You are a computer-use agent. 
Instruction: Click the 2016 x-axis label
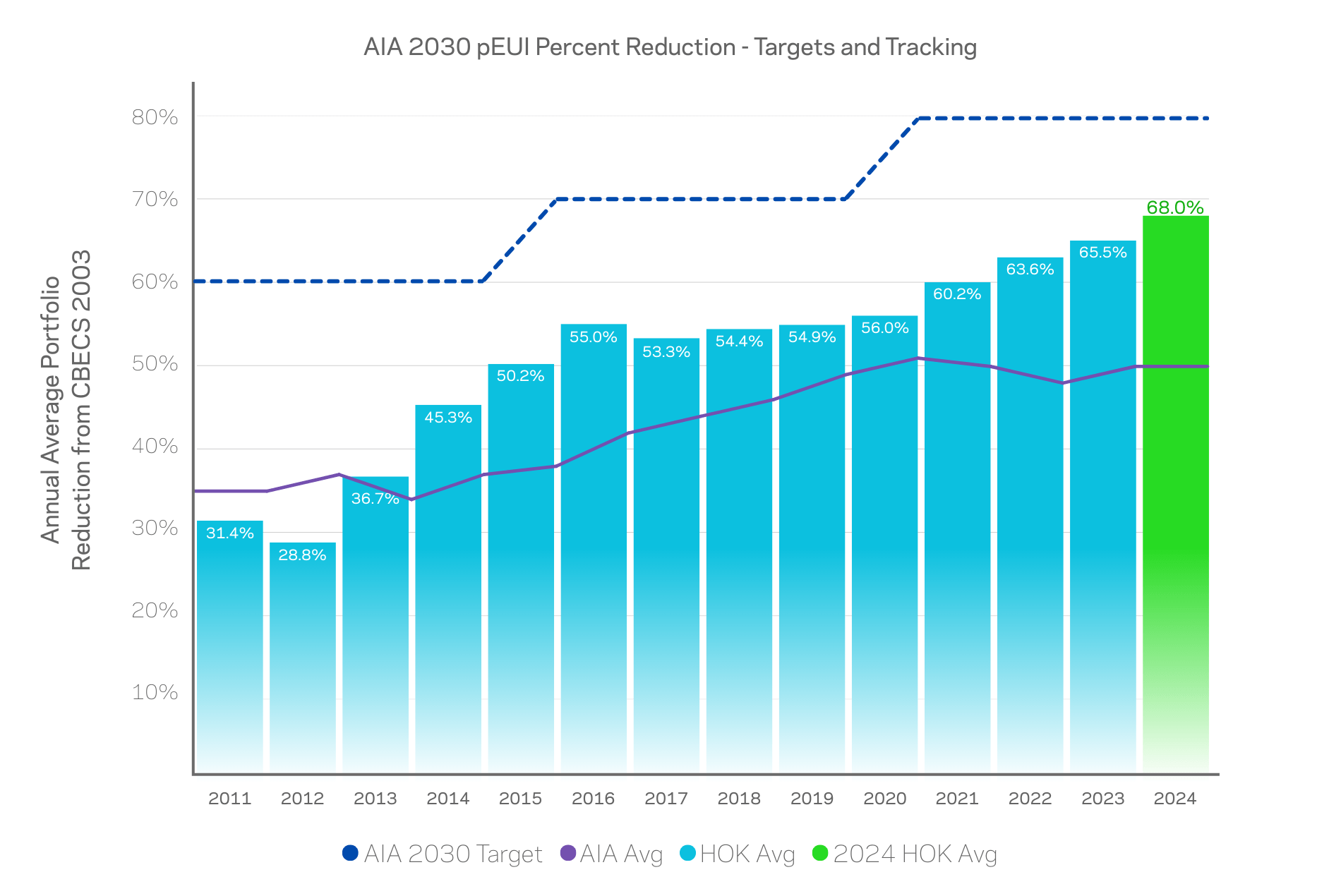tap(594, 799)
